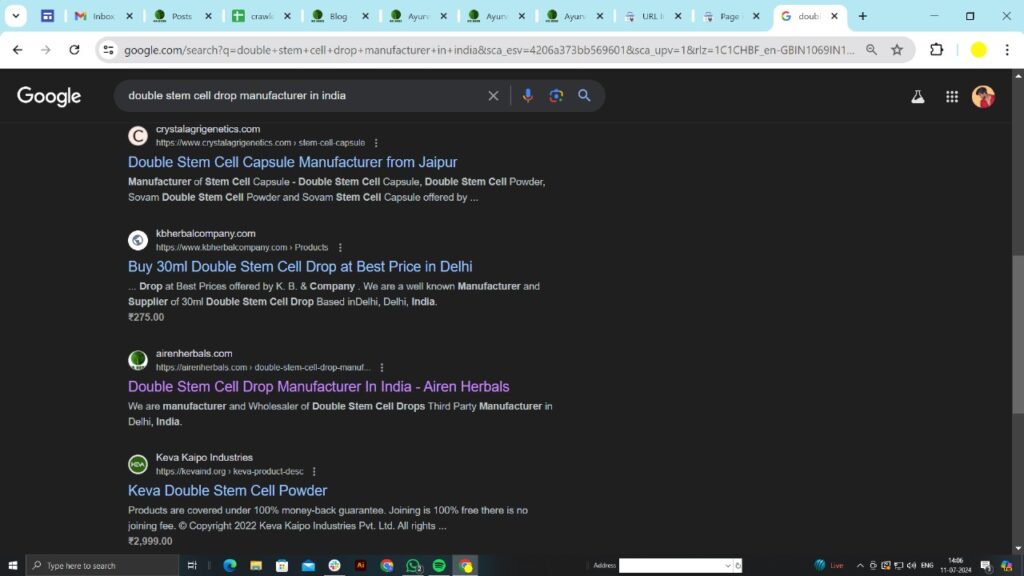The width and height of the screenshot is (1024, 576).
Task: Switch to the Page tab
Action: pyautogui.click(x=730, y=16)
